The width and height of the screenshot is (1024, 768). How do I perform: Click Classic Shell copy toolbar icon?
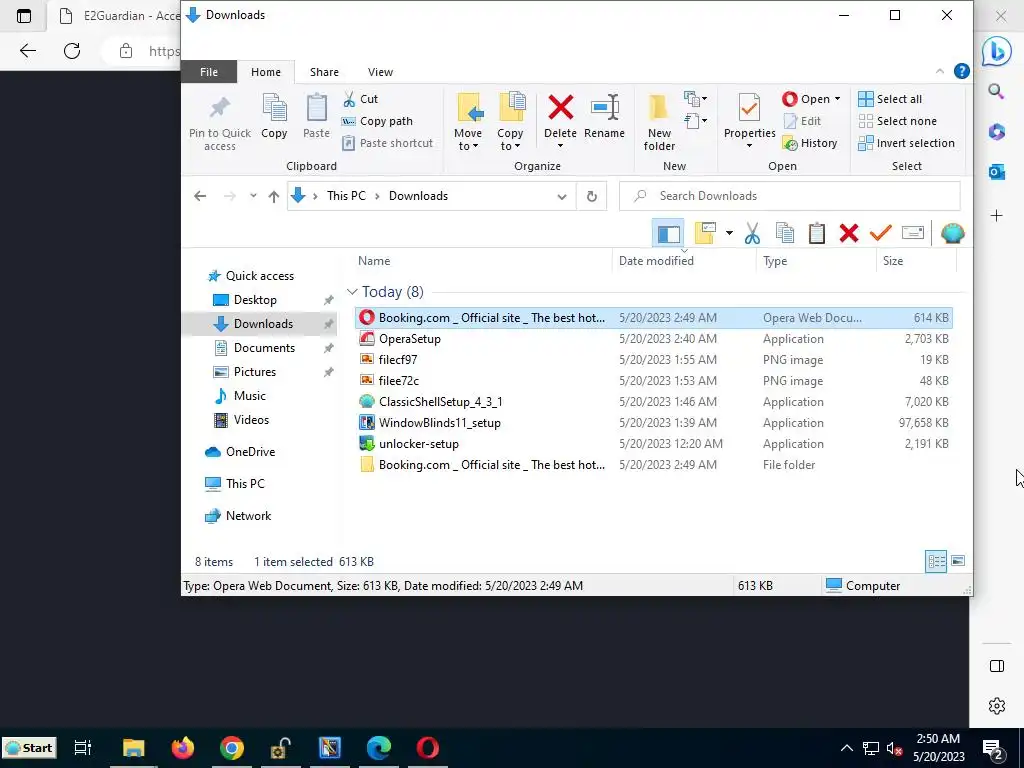coord(785,233)
